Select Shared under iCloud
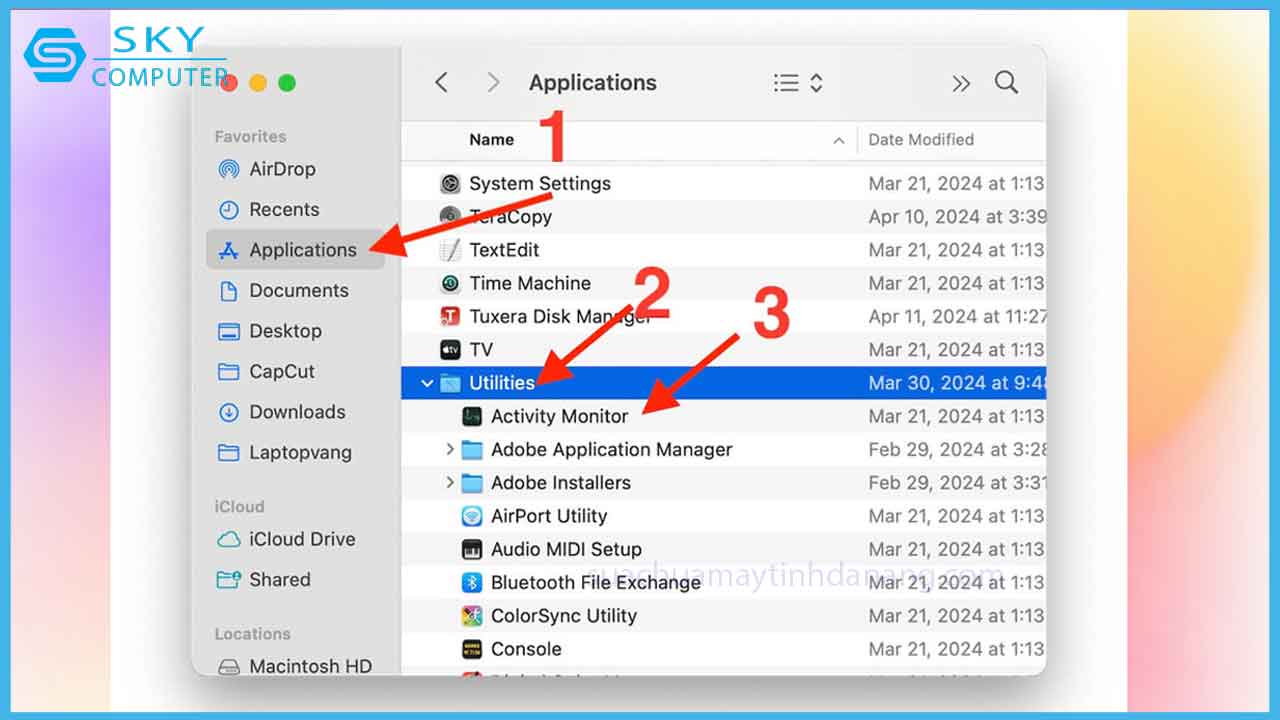Screen dimensions: 1280x720 click(x=264, y=579)
